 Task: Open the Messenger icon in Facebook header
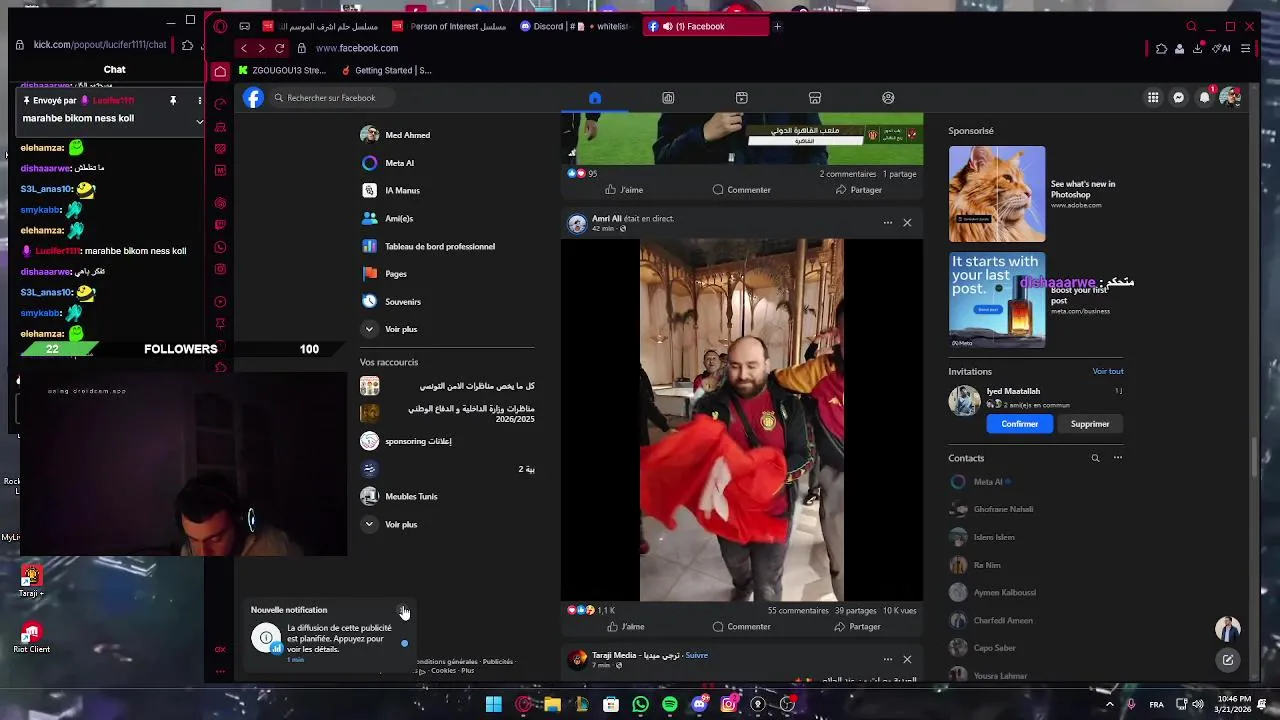click(x=1179, y=98)
